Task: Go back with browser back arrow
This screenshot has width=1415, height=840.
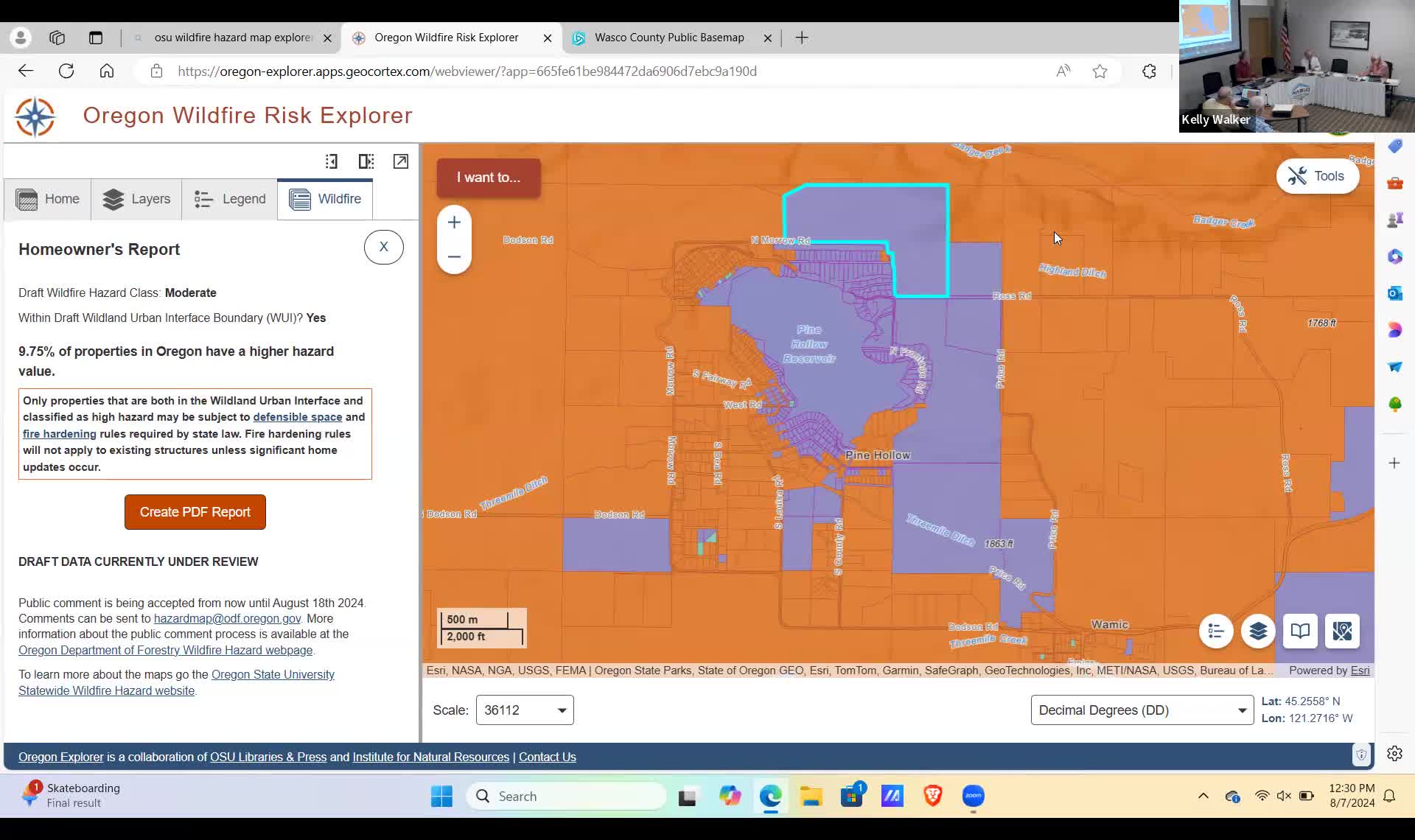Action: 26,71
